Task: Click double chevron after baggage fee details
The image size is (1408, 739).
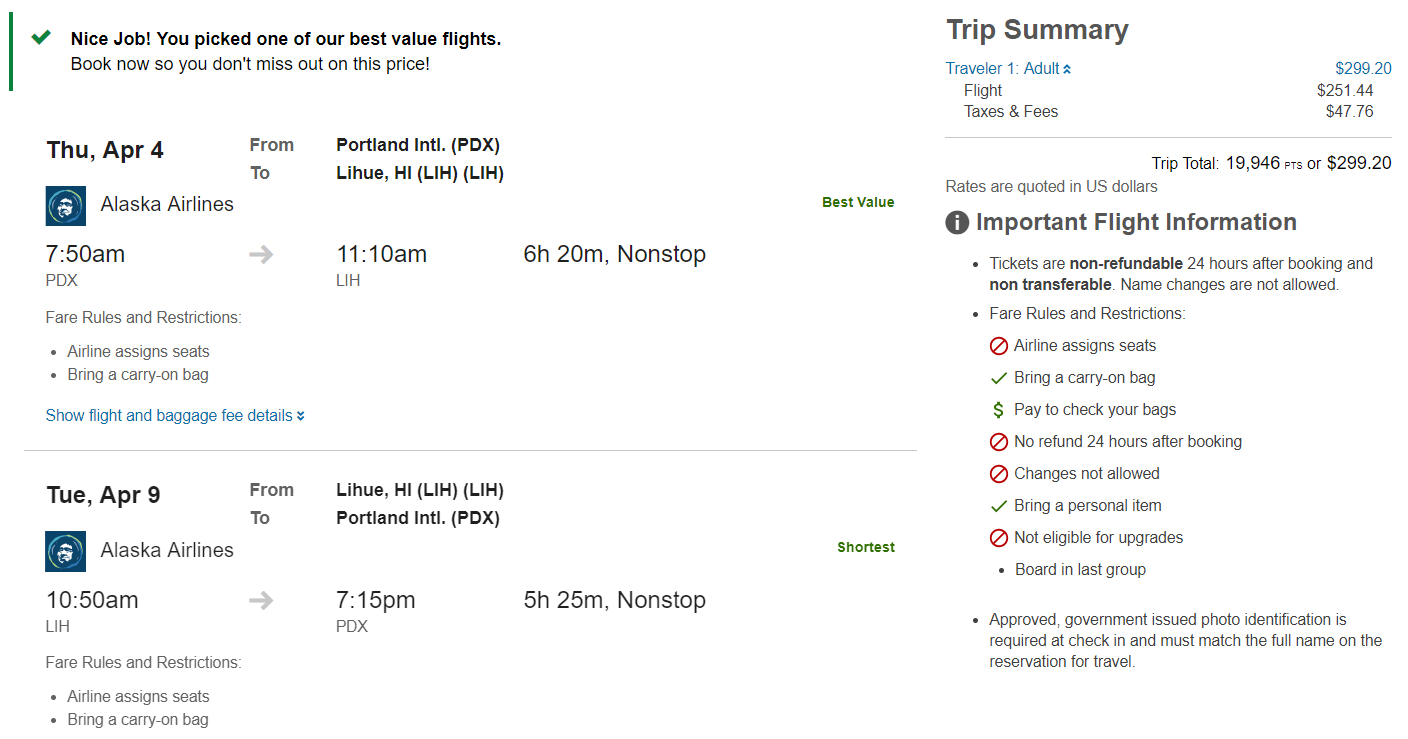Action: [301, 416]
